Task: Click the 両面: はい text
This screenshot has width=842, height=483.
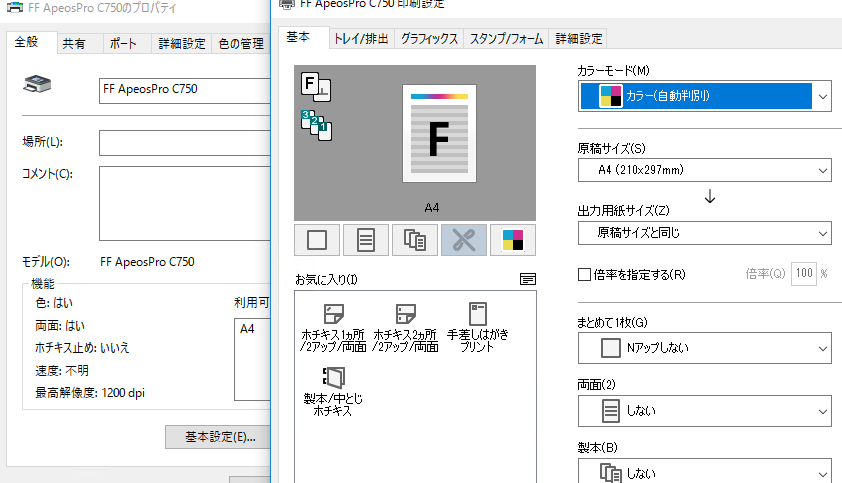Action: [60, 326]
